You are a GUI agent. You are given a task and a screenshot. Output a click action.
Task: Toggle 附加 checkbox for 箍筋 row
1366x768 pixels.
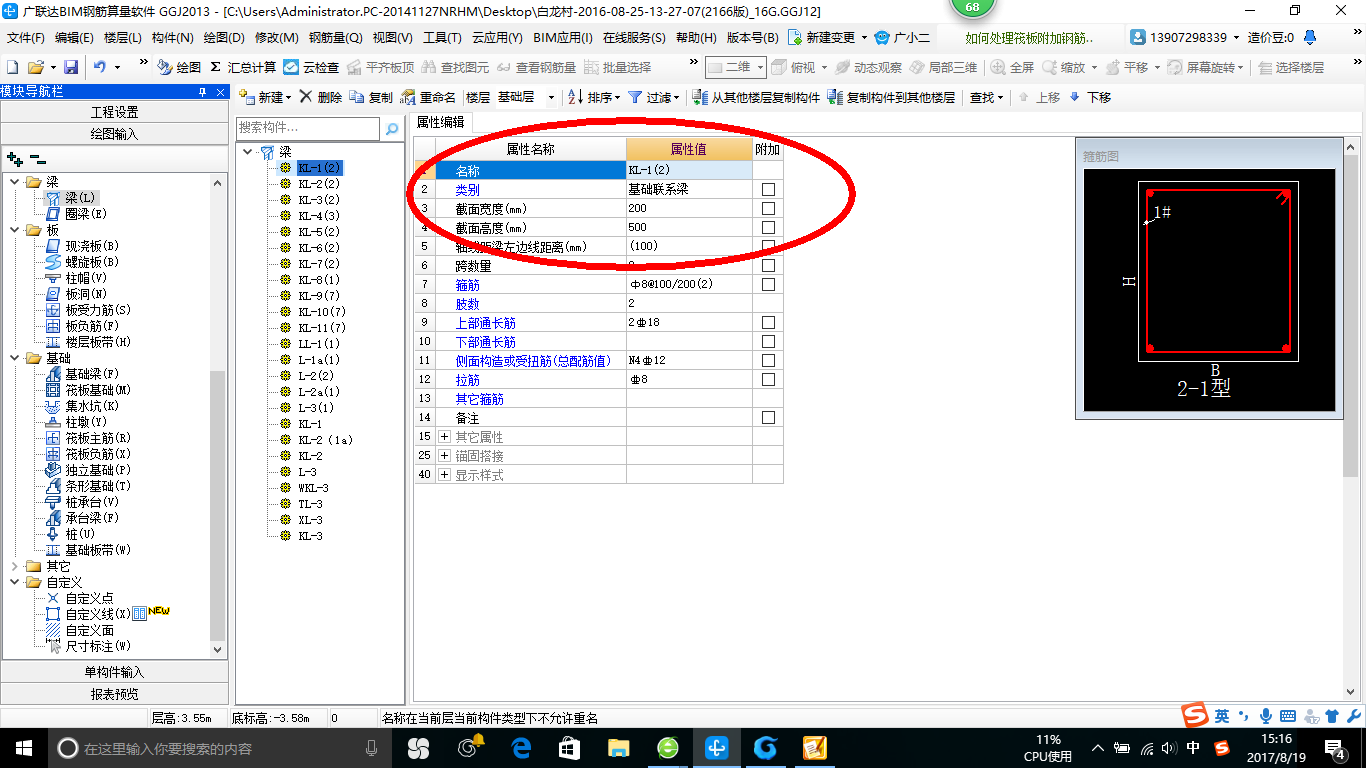point(768,285)
